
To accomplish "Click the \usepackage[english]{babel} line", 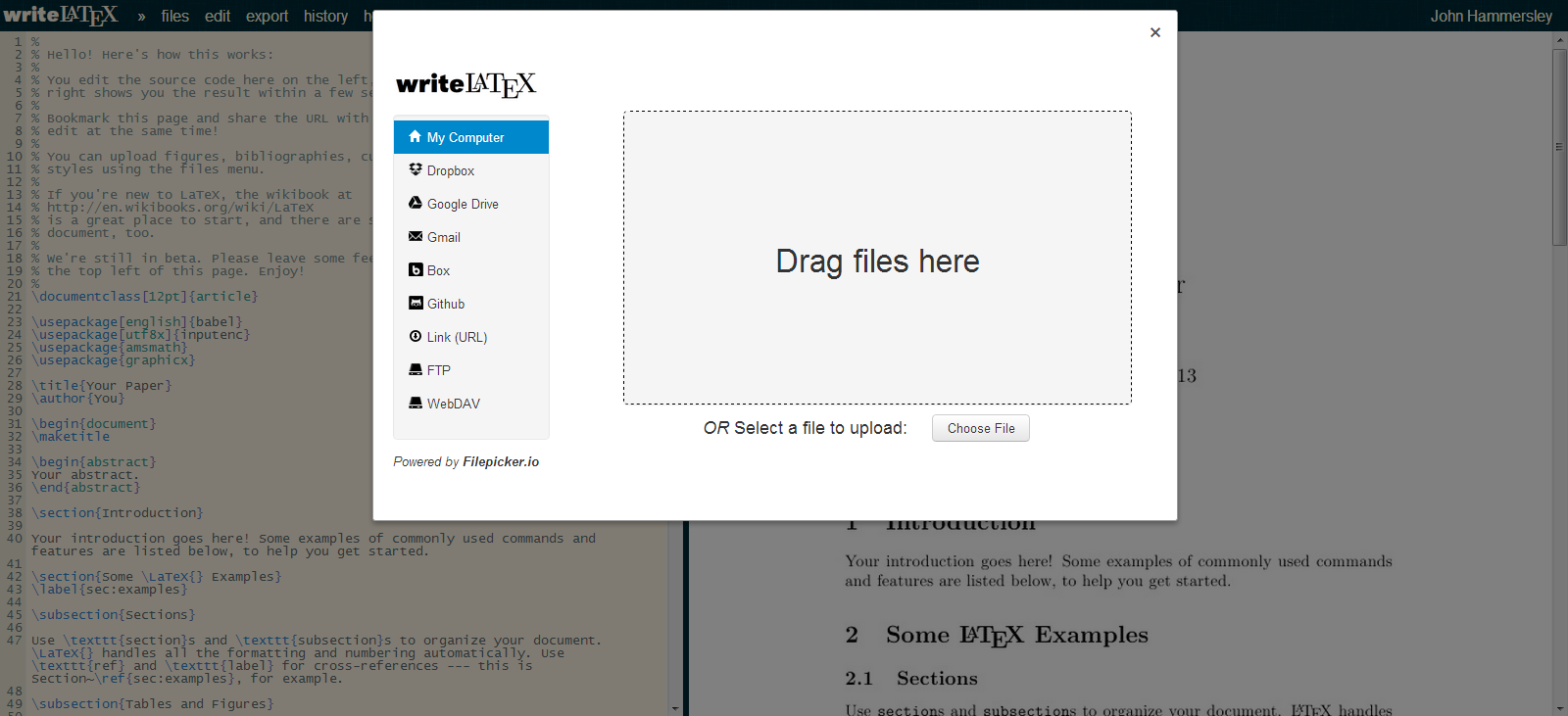I will (137, 321).
